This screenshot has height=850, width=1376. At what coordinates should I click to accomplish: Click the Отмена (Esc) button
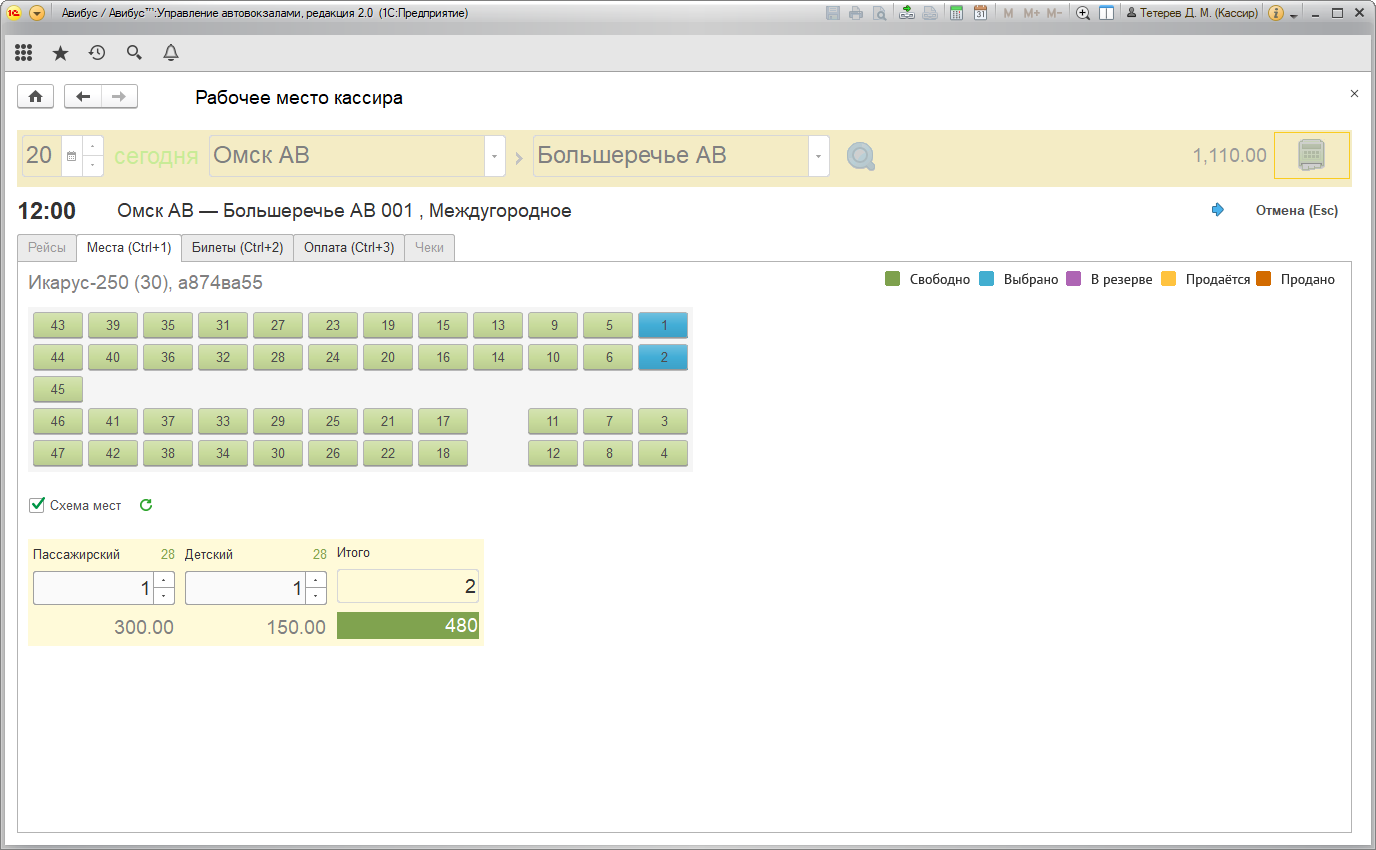1296,210
